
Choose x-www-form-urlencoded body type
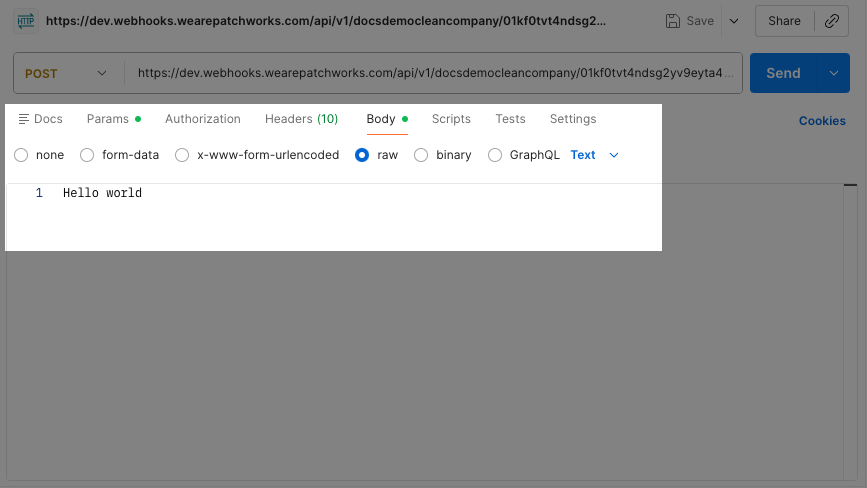[182, 155]
